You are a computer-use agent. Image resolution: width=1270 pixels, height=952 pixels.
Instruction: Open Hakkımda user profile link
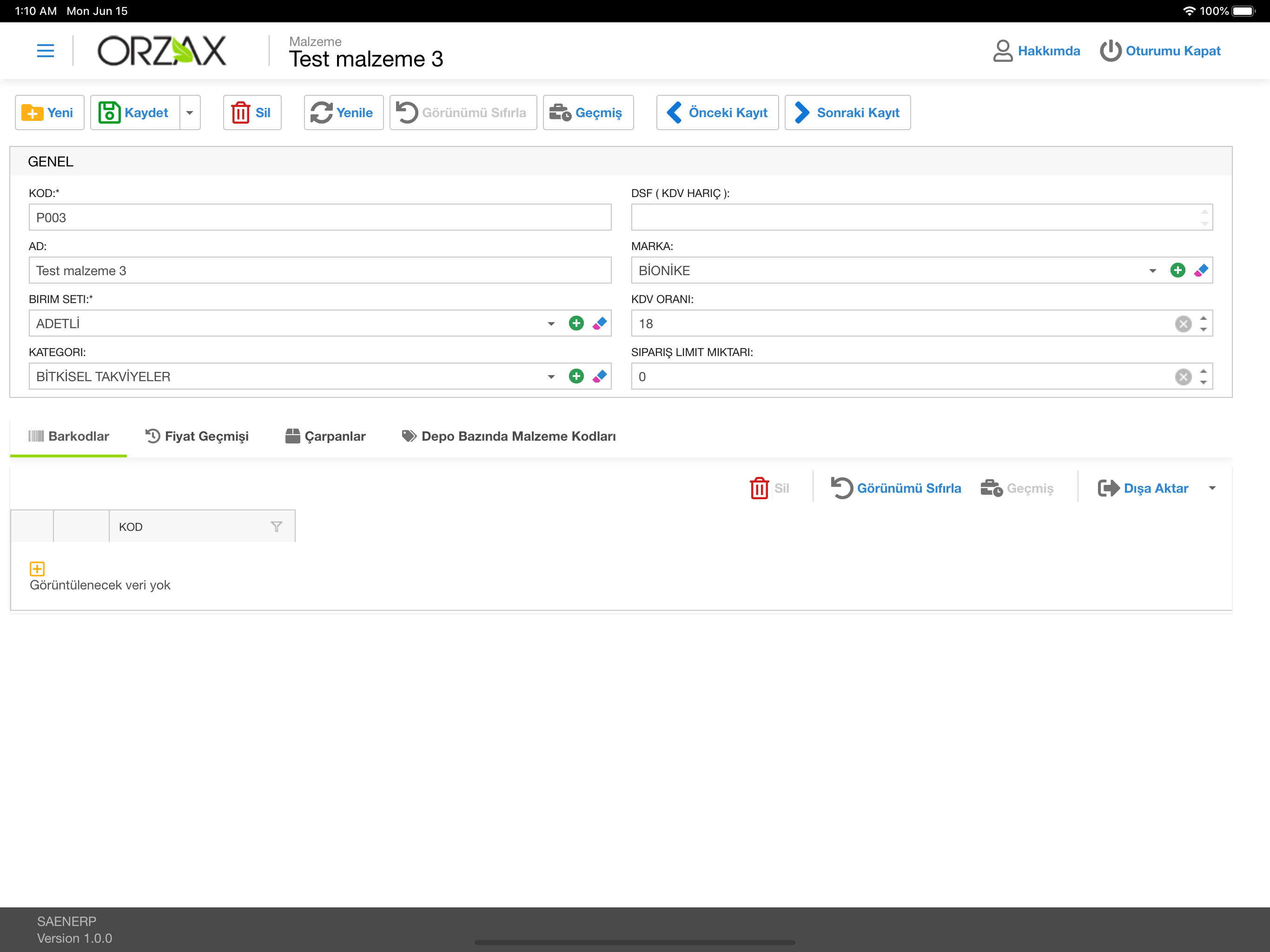1036,51
